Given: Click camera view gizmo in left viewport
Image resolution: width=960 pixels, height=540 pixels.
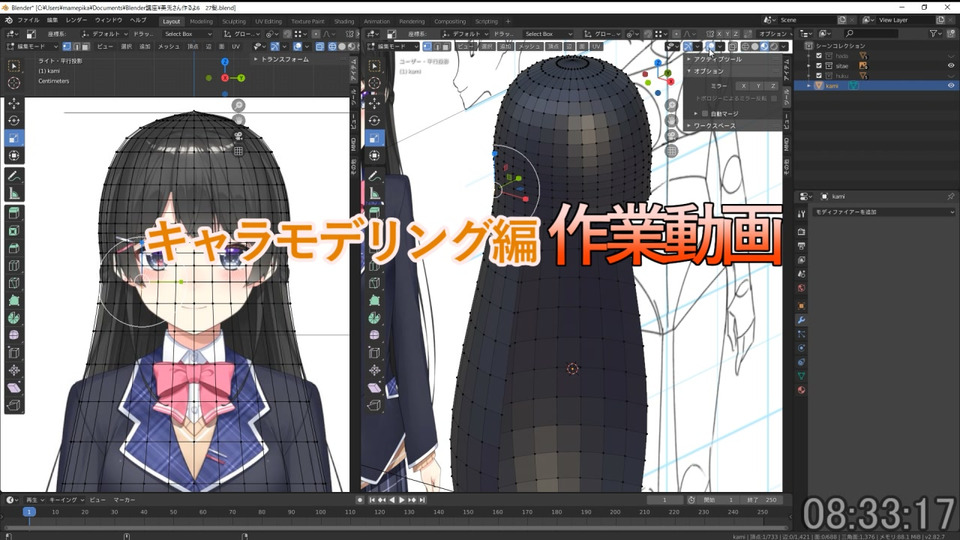Looking at the screenshot, I should [x=238, y=136].
